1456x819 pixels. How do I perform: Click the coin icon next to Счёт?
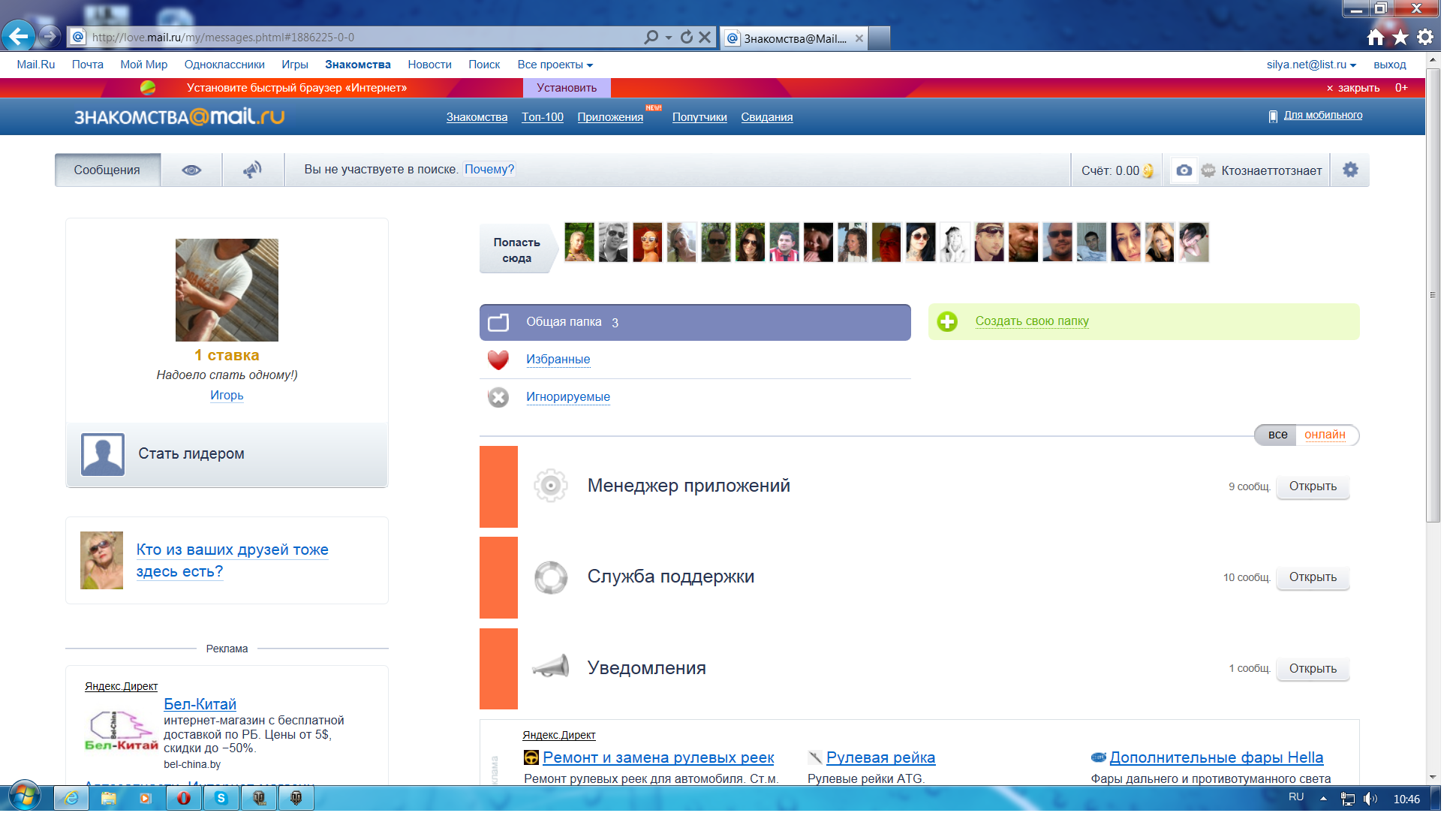[x=1148, y=171]
